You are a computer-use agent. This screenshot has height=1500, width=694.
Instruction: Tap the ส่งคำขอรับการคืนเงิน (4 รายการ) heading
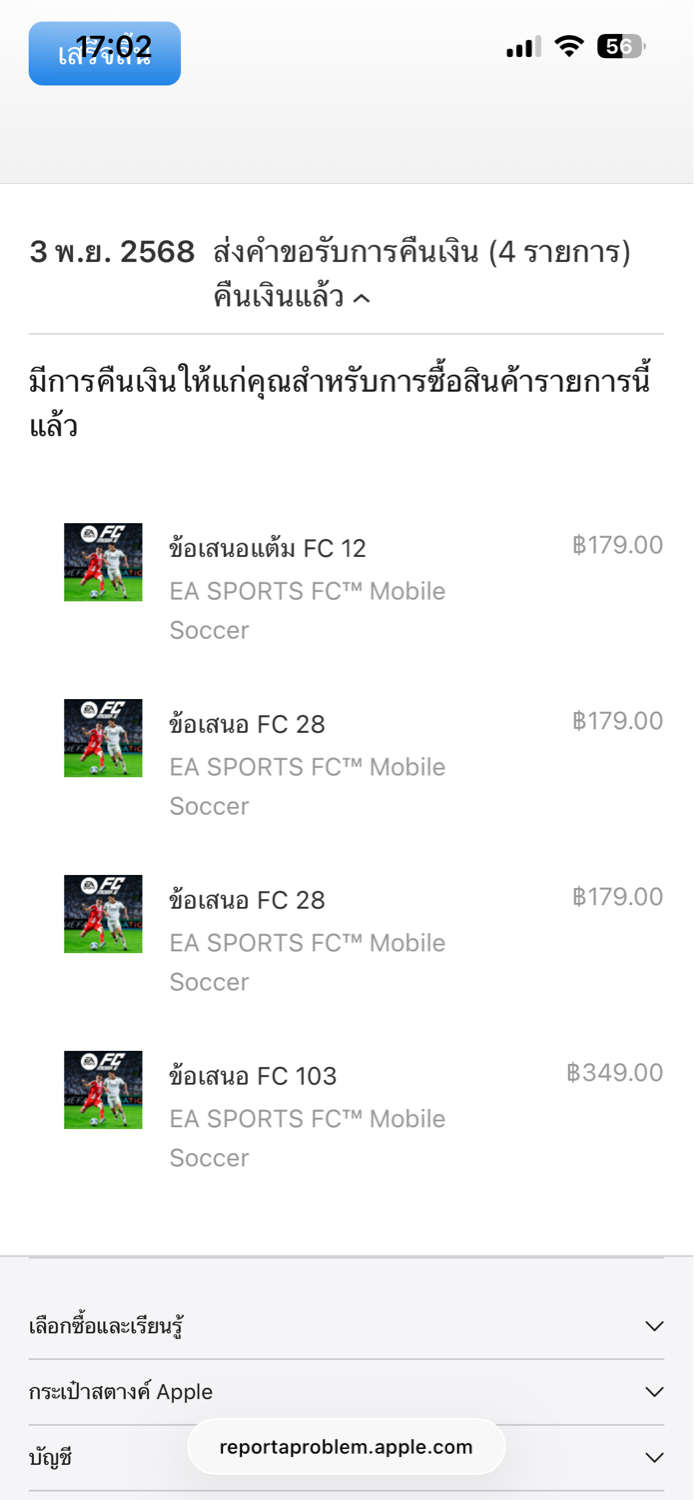tap(422, 253)
